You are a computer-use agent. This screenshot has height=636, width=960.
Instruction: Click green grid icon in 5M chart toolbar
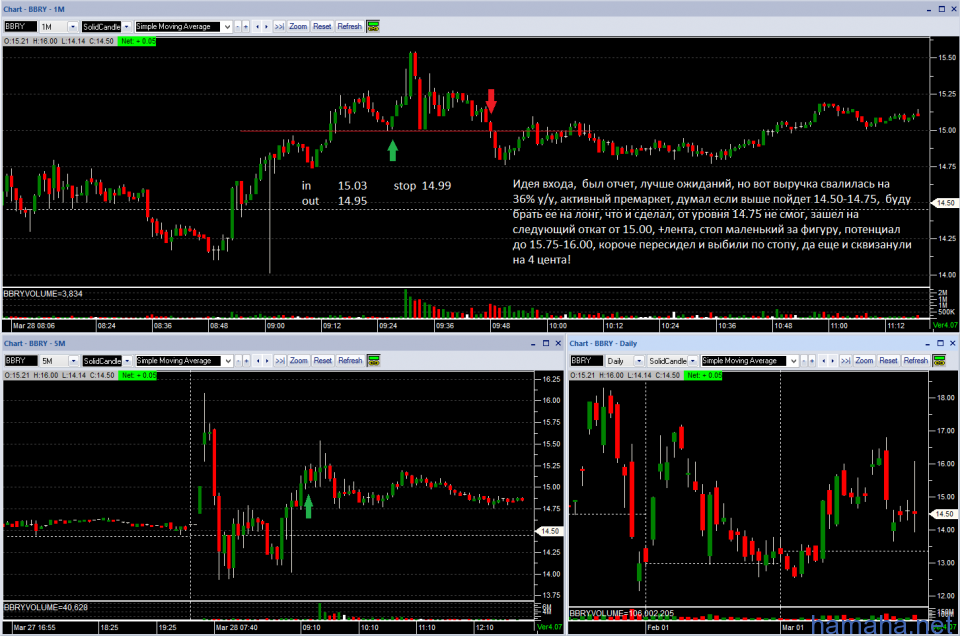(373, 361)
